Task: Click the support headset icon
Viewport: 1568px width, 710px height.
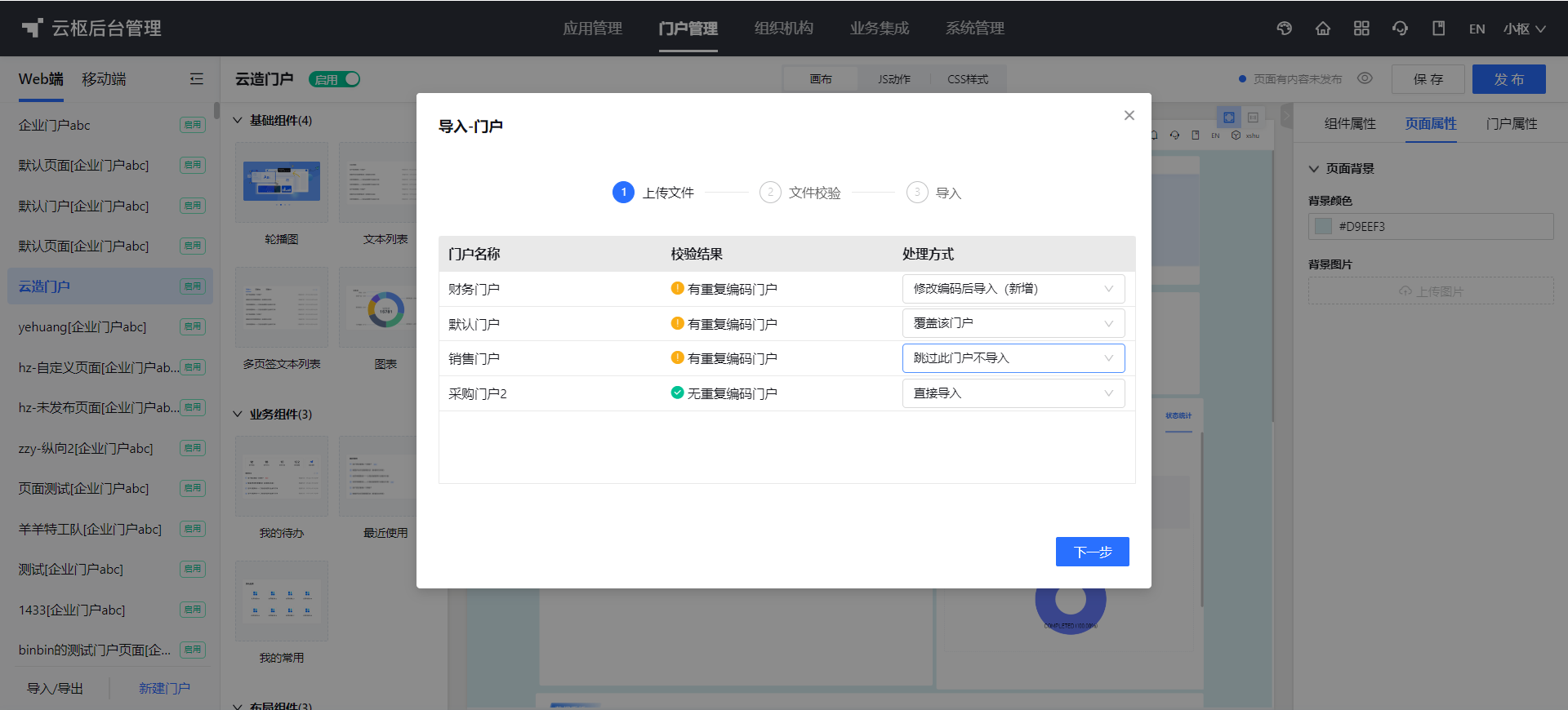Action: (1400, 29)
